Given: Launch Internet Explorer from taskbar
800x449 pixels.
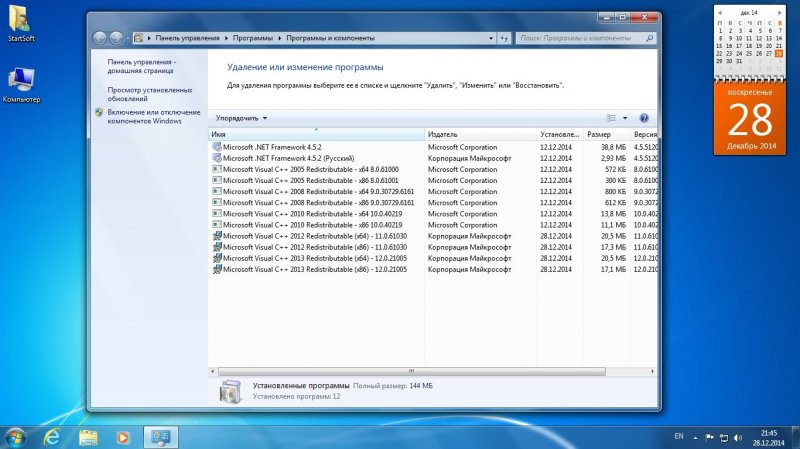Looking at the screenshot, I should (52, 437).
